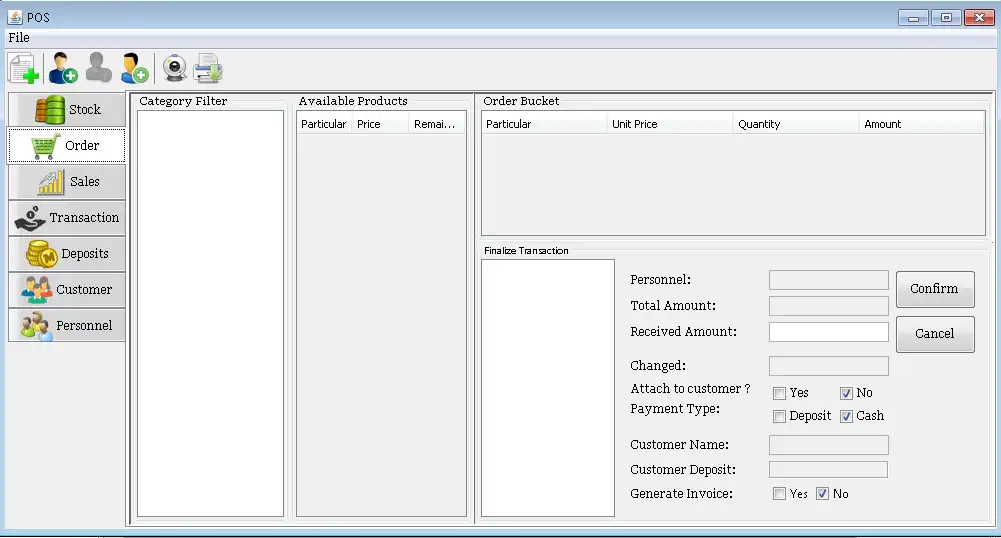The height and width of the screenshot is (538, 1001).
Task: Open the Personnel section
Action: (67, 325)
